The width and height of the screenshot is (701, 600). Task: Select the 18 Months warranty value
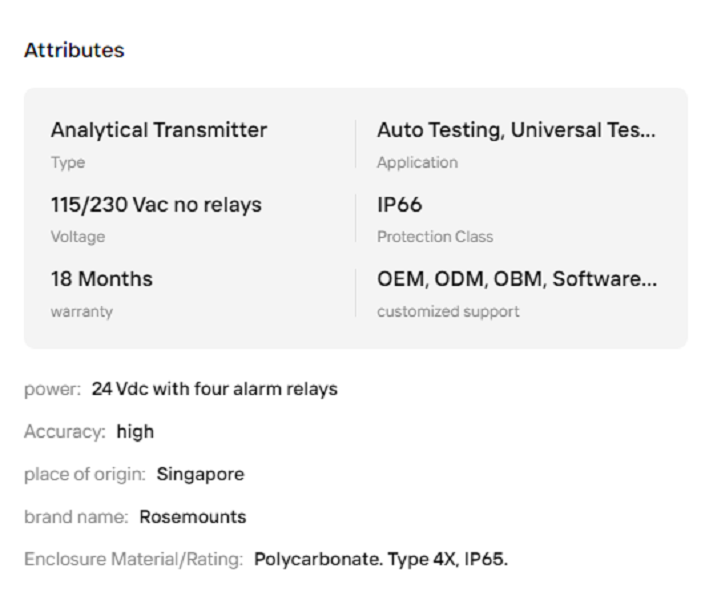pos(102,279)
